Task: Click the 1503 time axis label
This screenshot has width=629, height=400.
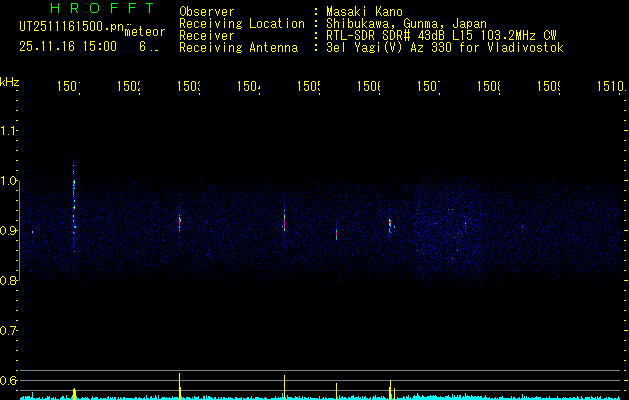Action: [x=189, y=86]
